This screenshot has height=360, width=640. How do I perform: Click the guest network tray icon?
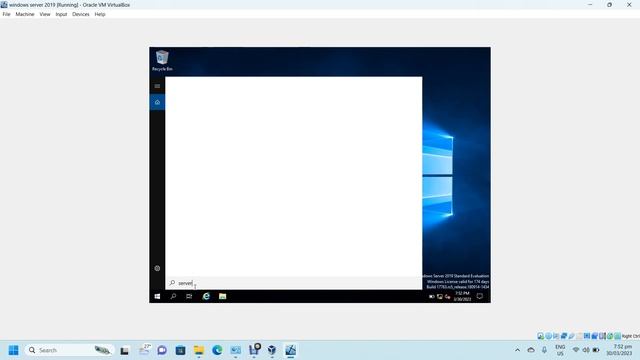[440, 297]
